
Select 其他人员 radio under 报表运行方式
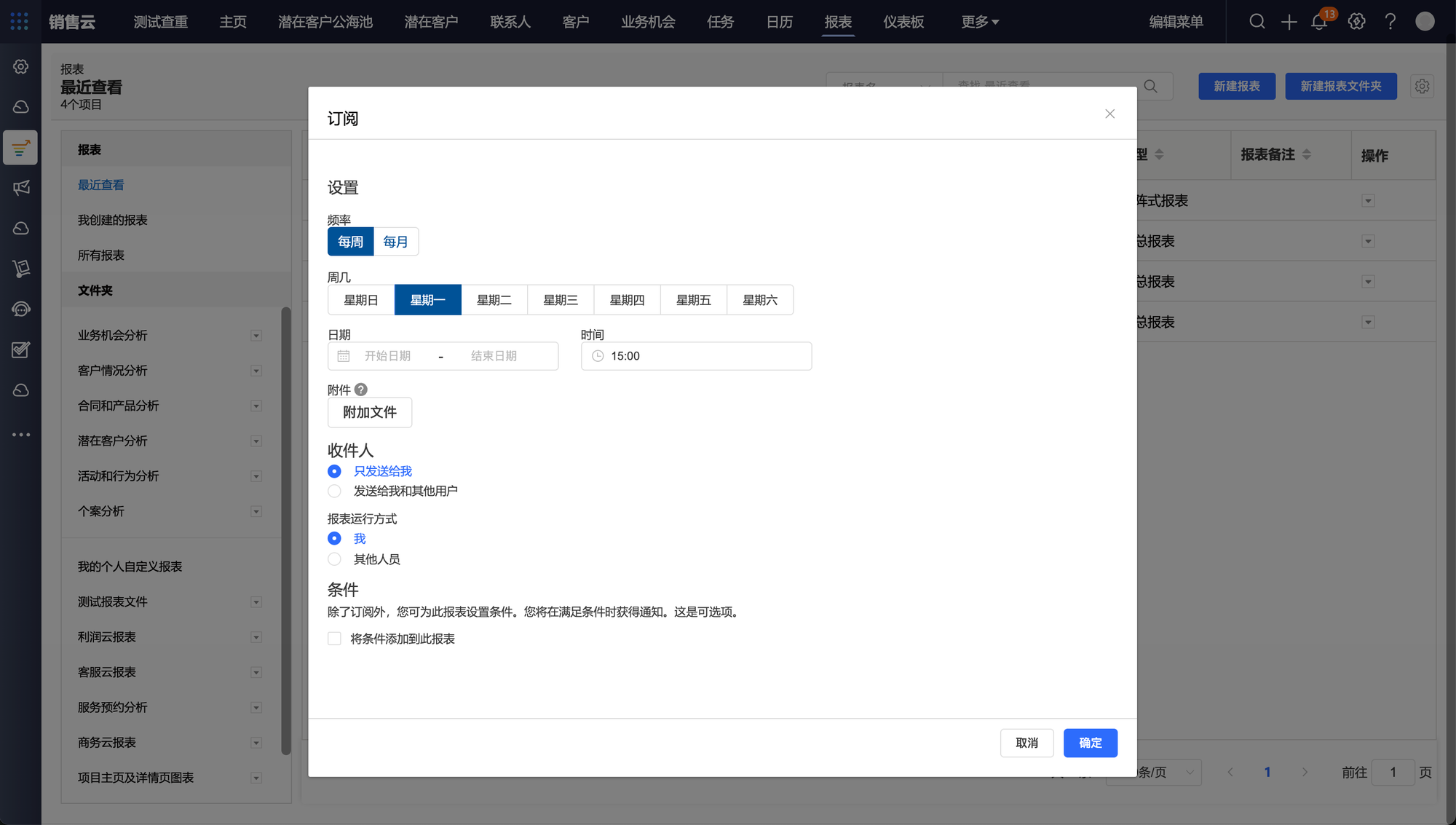(x=334, y=559)
